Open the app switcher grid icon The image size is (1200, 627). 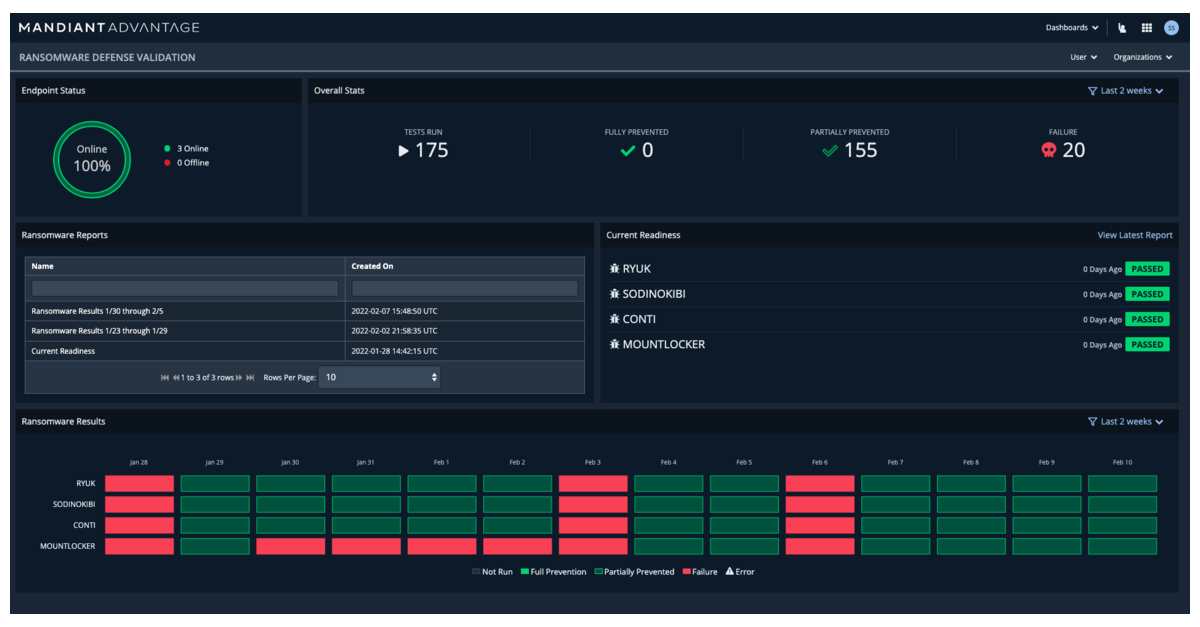(x=1147, y=27)
